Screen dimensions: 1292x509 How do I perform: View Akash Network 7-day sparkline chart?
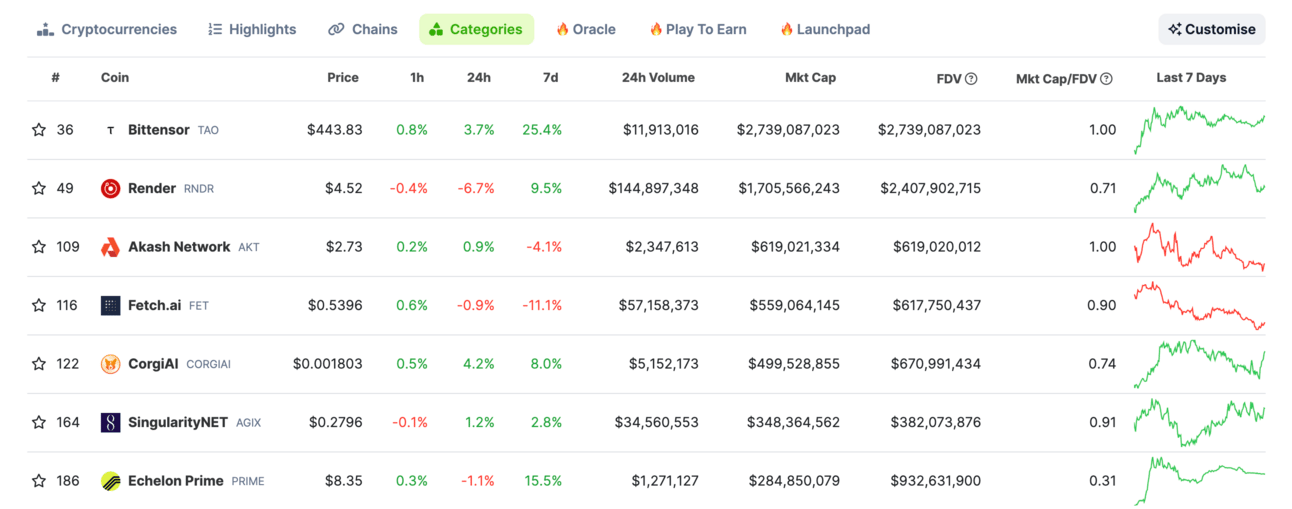point(1199,247)
